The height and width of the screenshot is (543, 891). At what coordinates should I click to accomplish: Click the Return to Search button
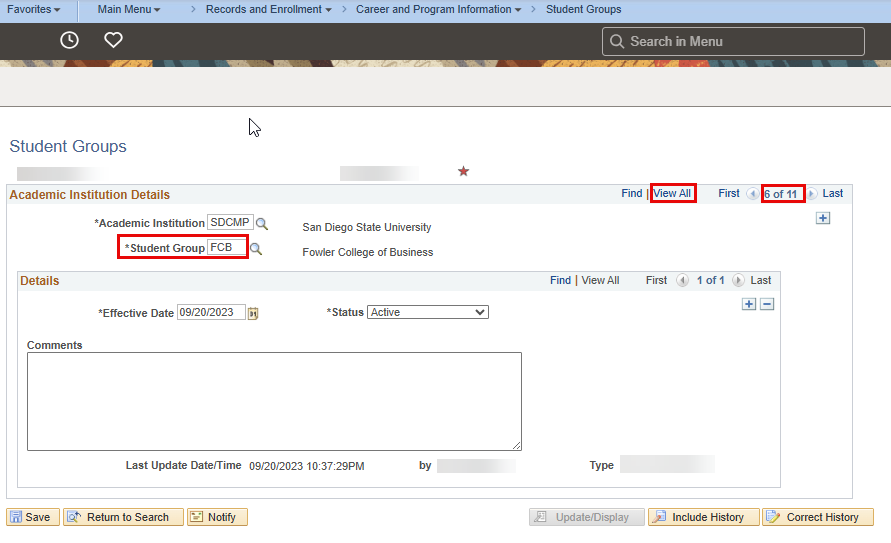tap(123, 517)
